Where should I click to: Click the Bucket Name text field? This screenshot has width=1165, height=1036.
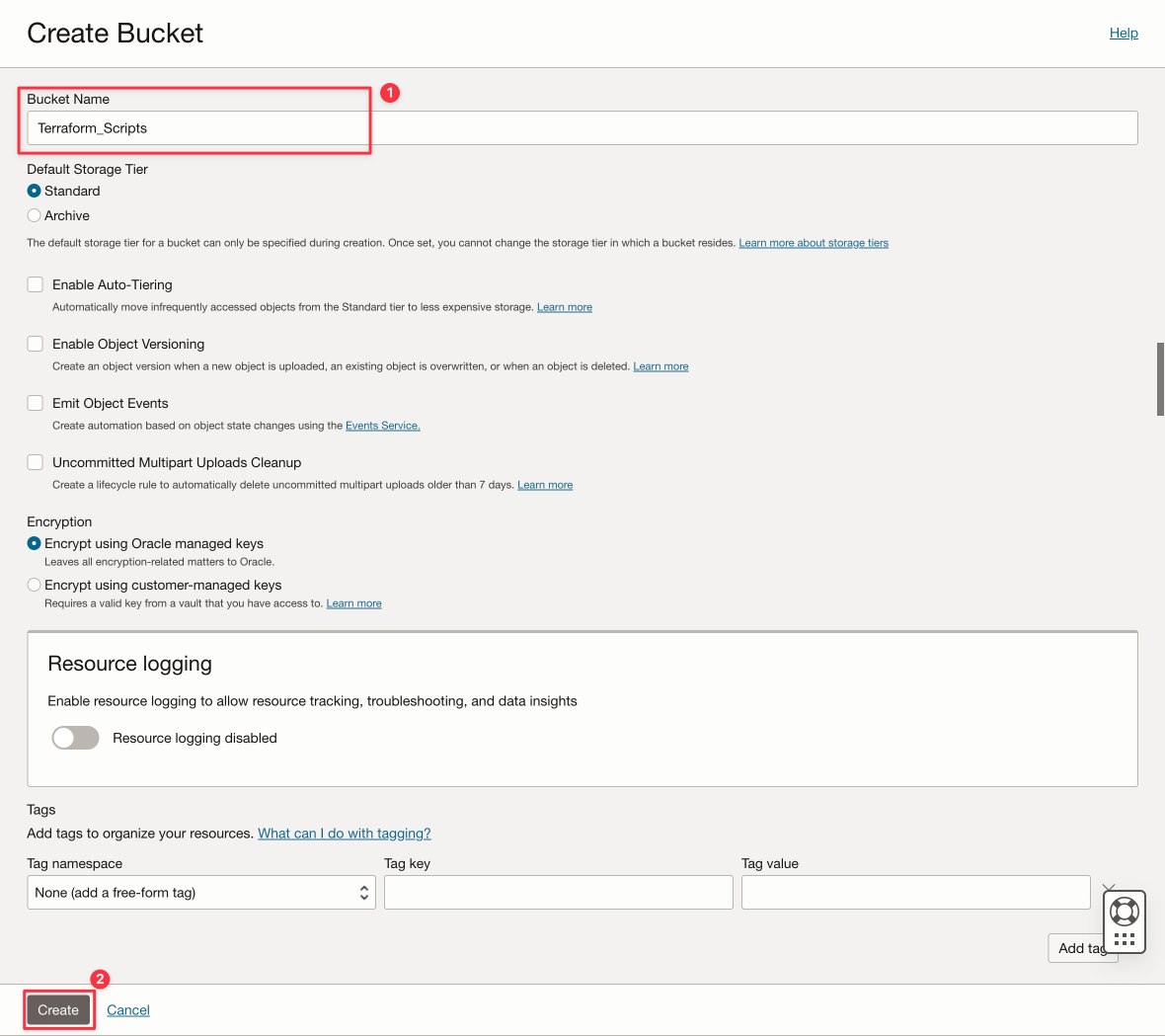click(x=582, y=128)
